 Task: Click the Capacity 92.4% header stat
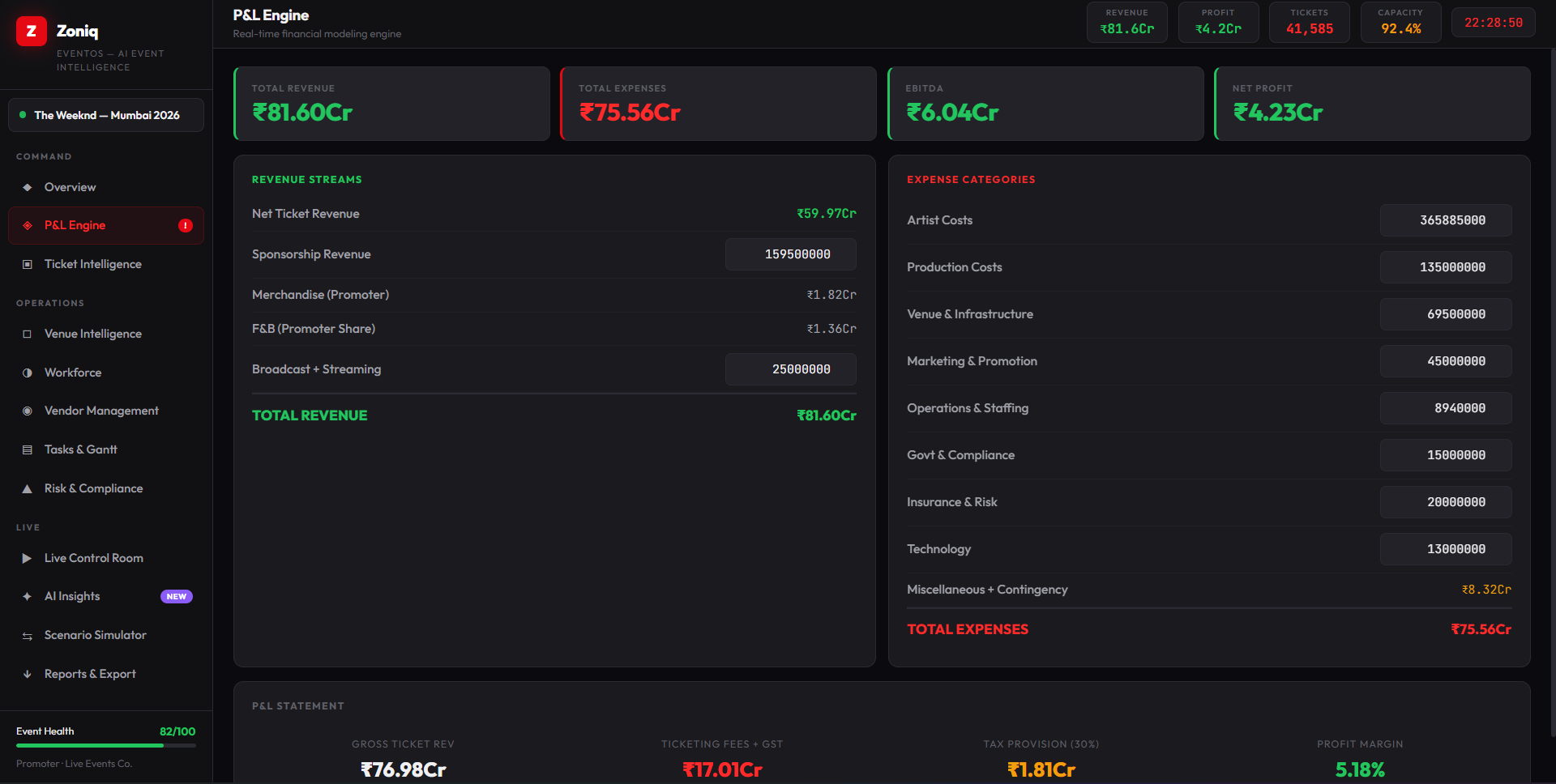point(1400,22)
